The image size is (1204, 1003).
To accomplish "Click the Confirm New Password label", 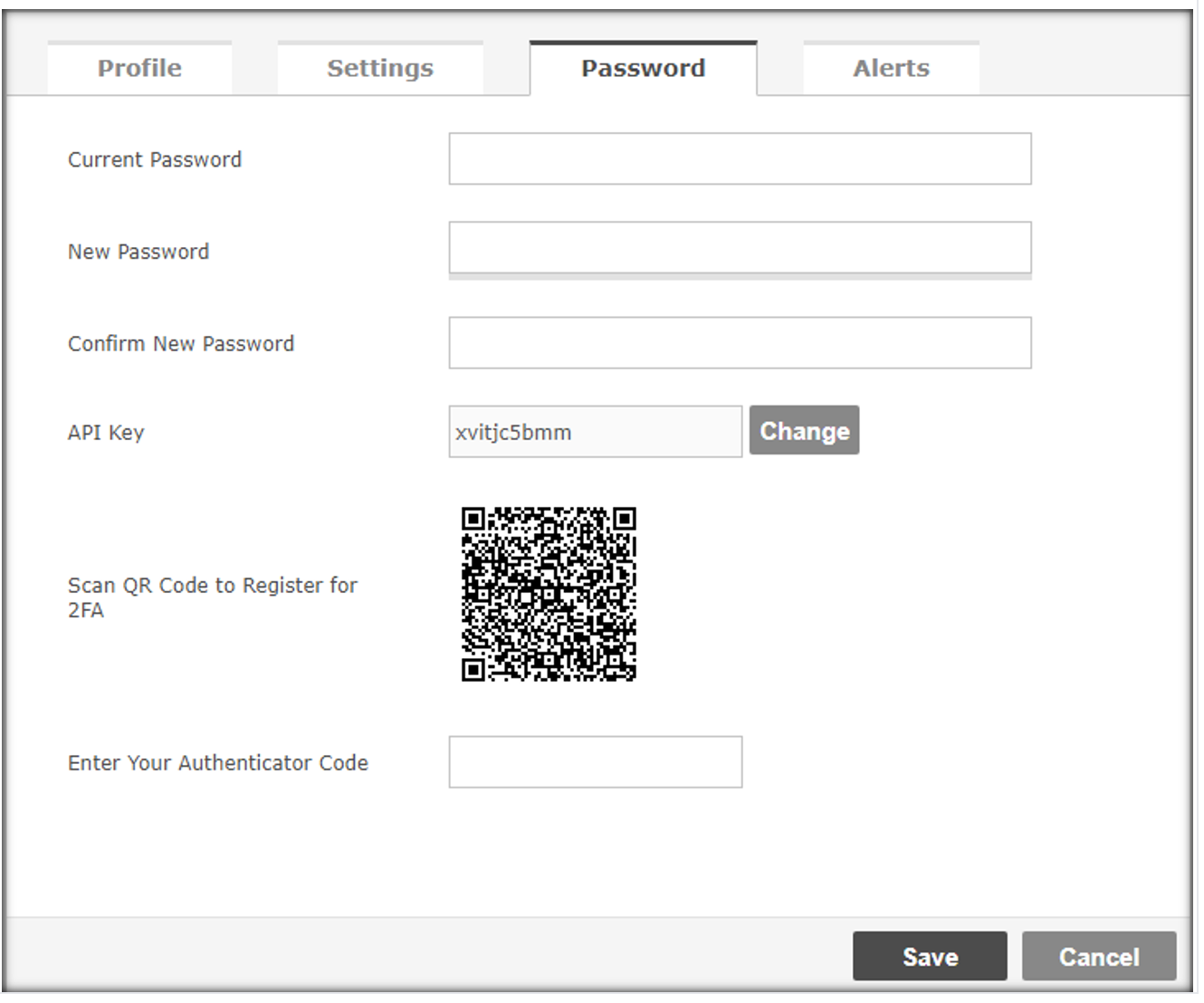I will [x=181, y=344].
